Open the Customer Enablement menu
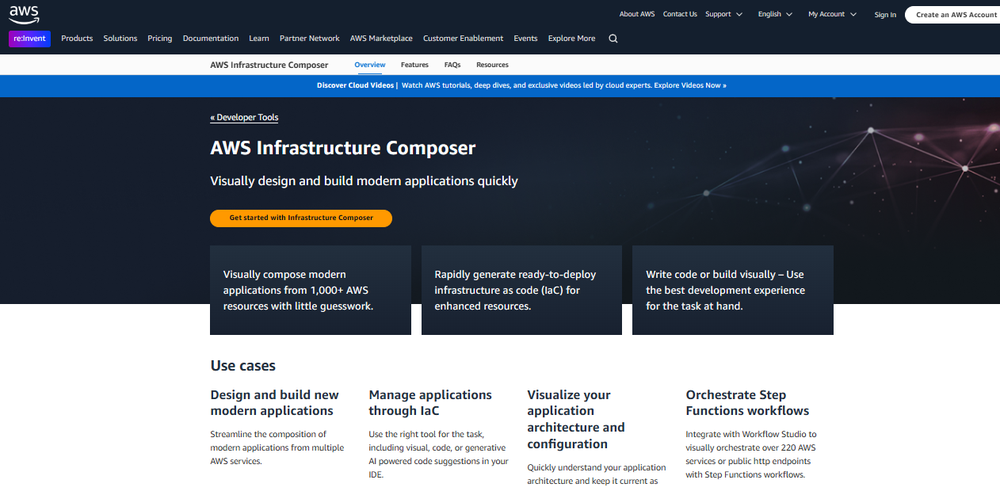Image resolution: width=1000 pixels, height=490 pixels. tap(463, 38)
